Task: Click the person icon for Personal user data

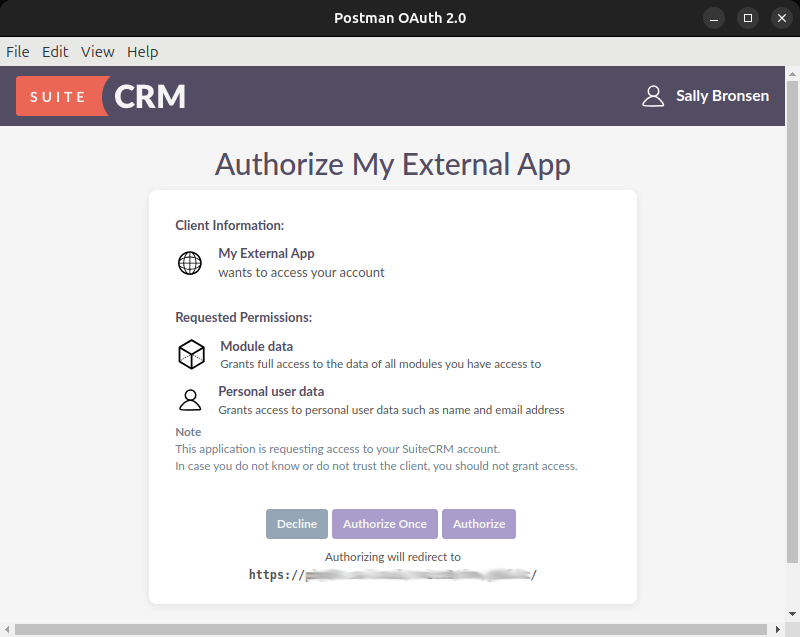Action: pyautogui.click(x=191, y=399)
